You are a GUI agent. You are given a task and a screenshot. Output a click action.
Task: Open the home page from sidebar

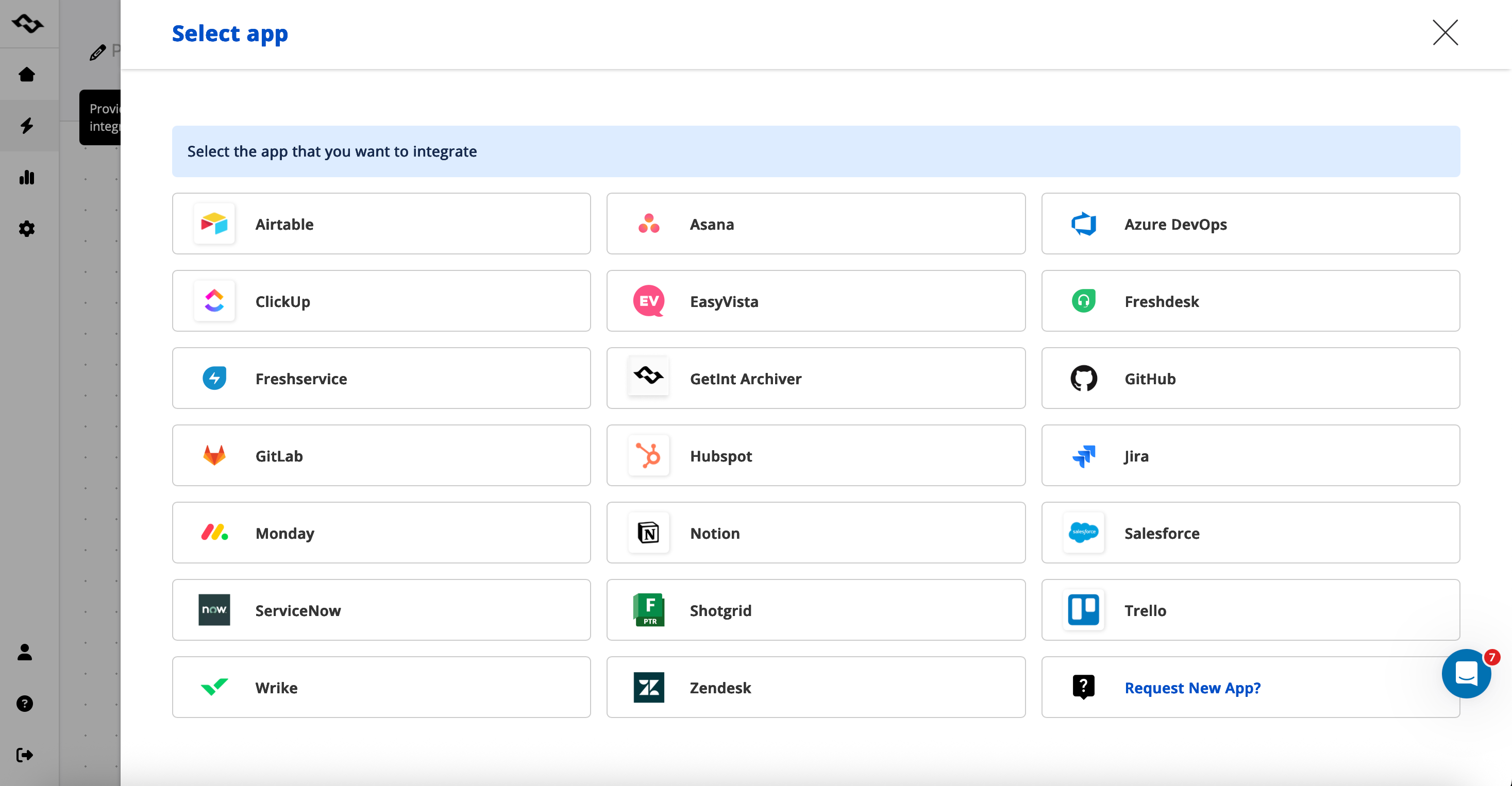coord(26,75)
